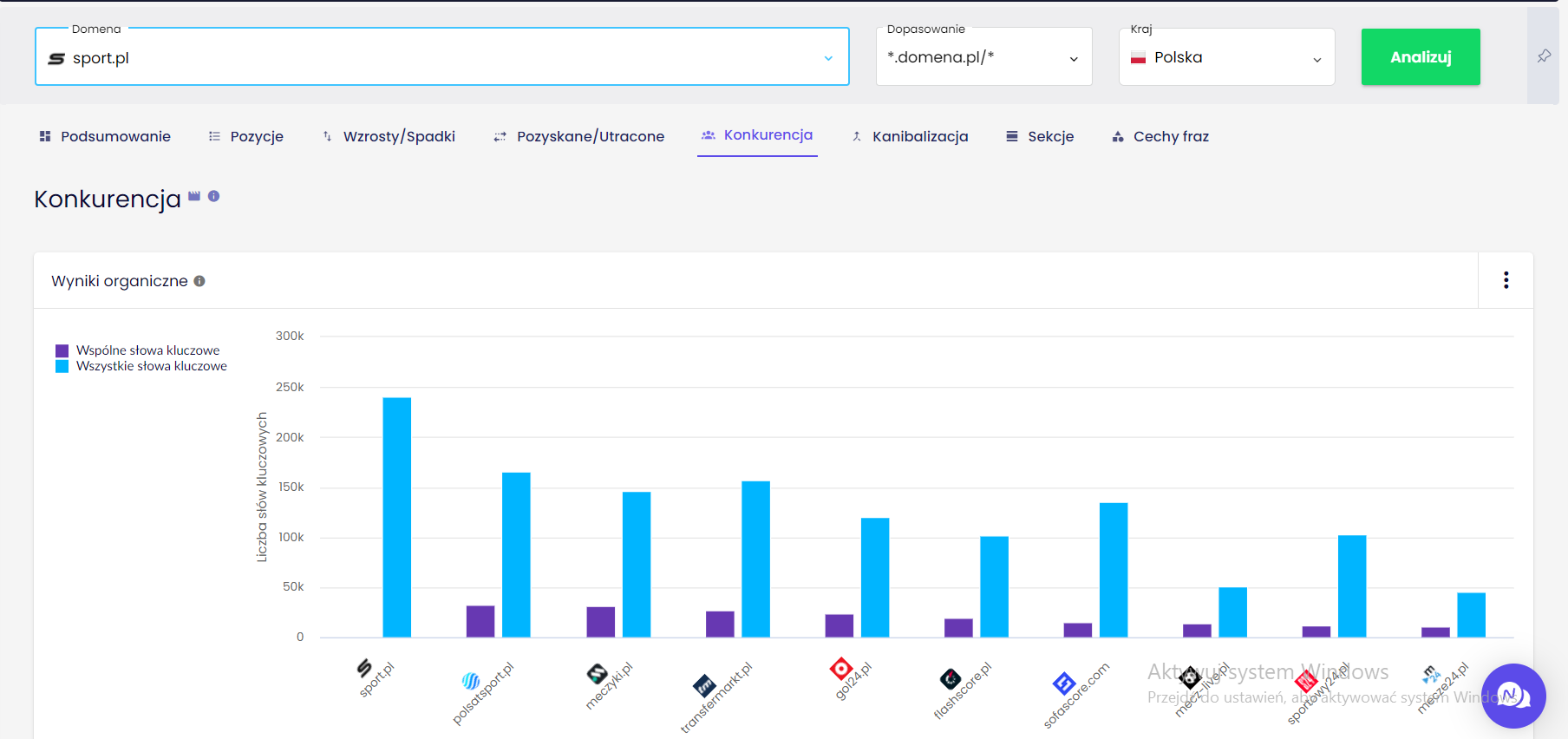Viewport: 1568px width, 739px height.
Task: Click the Wszystkie słowa kluczowe legend label
Action: (x=152, y=366)
